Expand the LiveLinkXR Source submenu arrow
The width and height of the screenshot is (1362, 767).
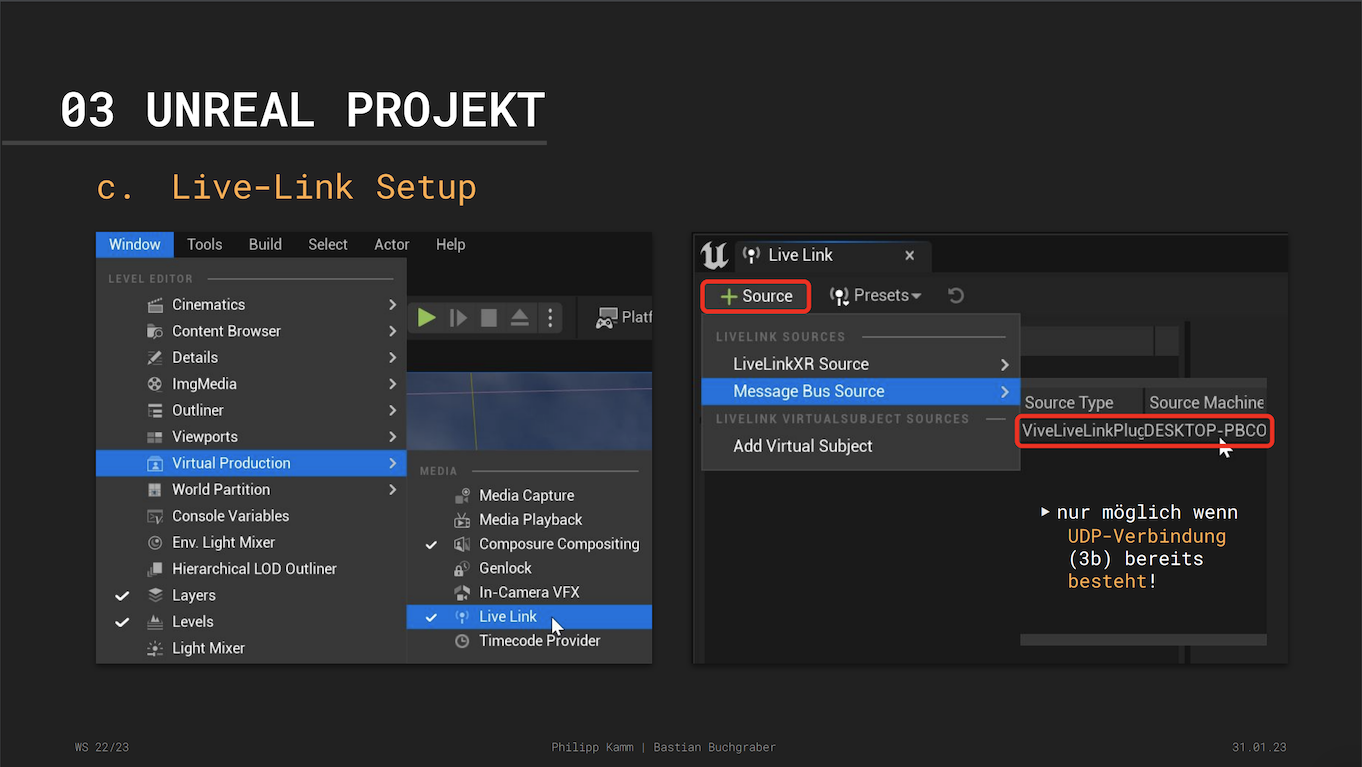pos(1004,365)
